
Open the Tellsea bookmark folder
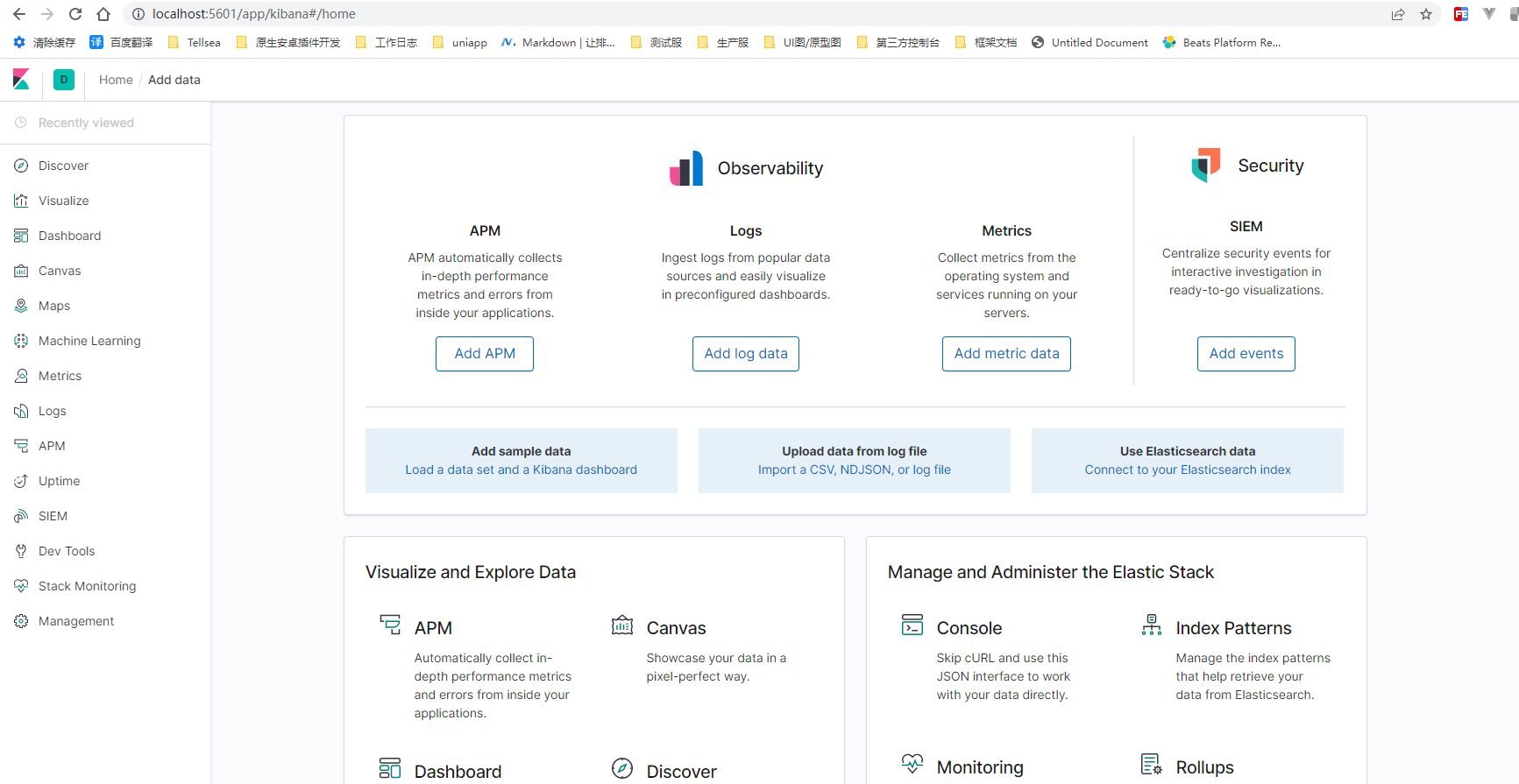[195, 42]
